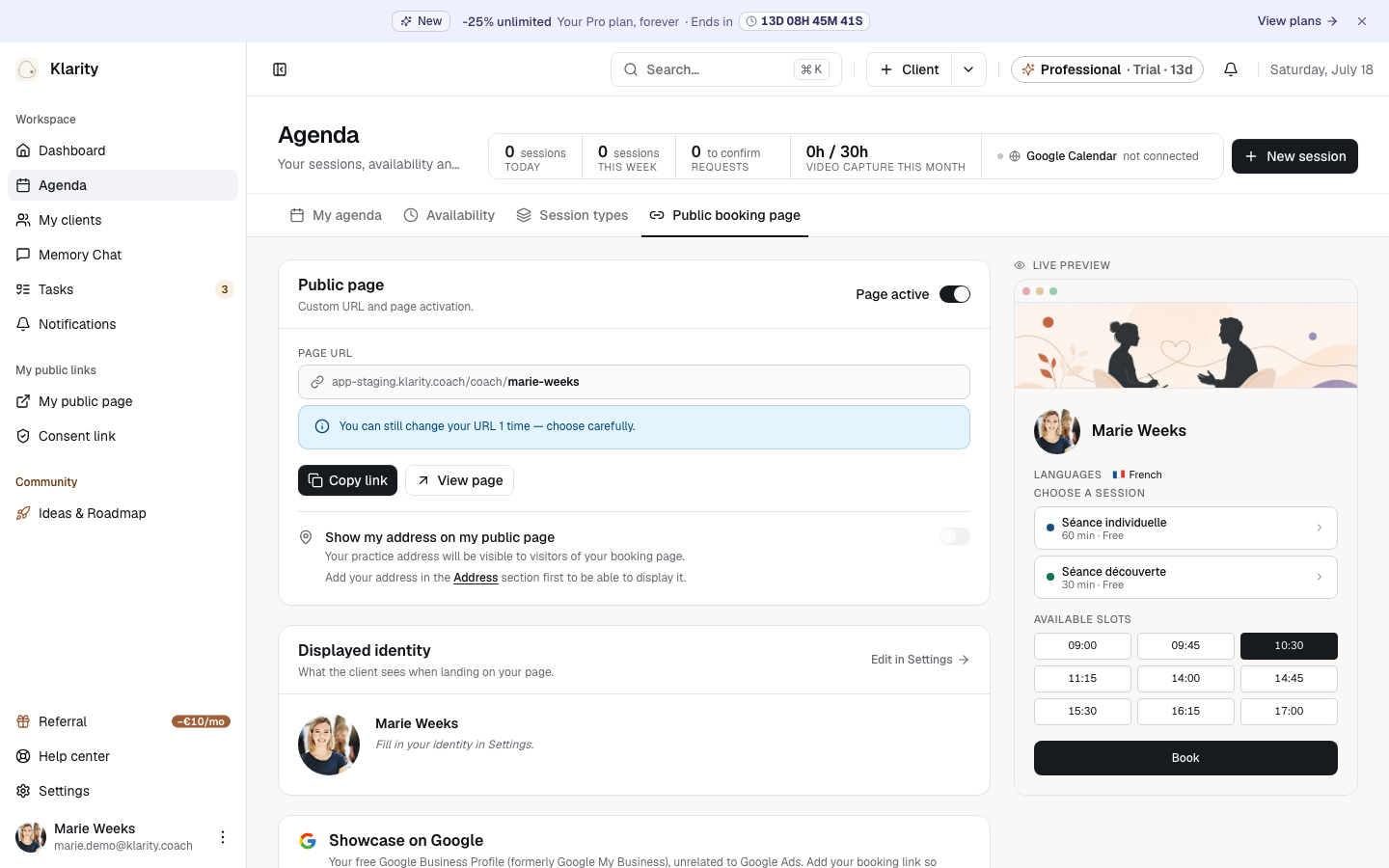
Task: Click the link icon in the URL field
Action: pos(316,382)
